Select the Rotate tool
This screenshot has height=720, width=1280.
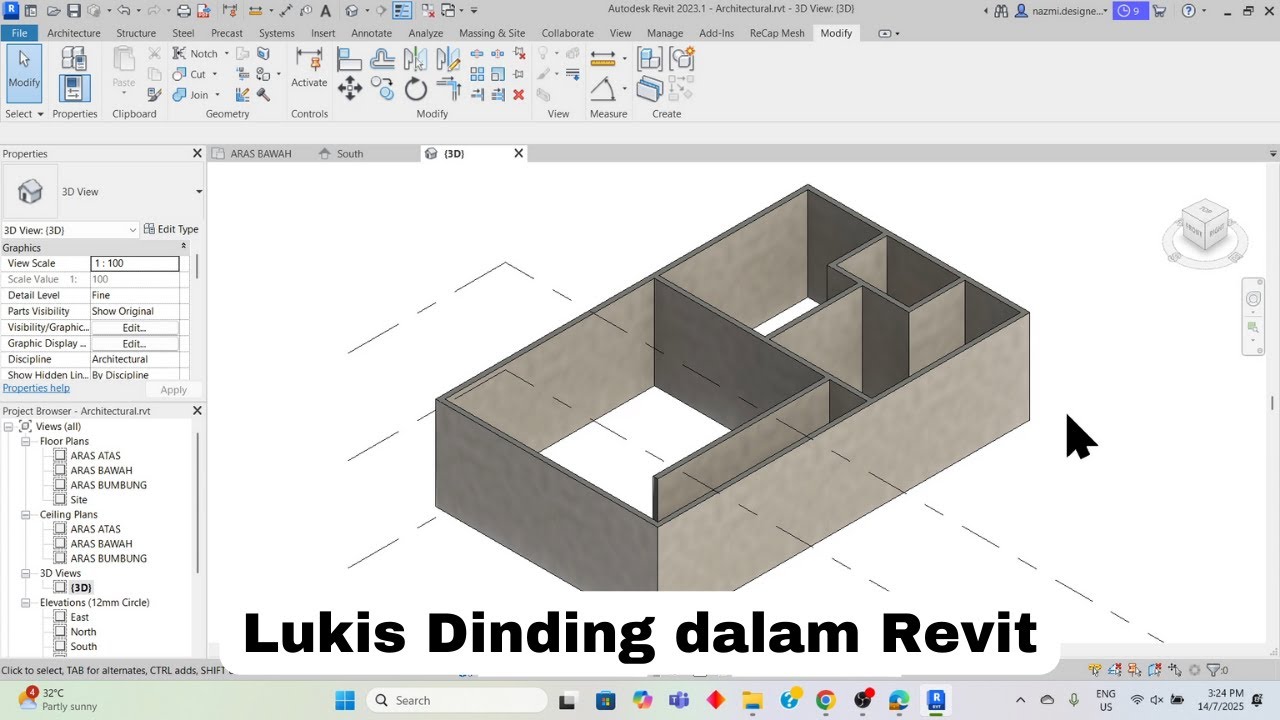[416, 89]
